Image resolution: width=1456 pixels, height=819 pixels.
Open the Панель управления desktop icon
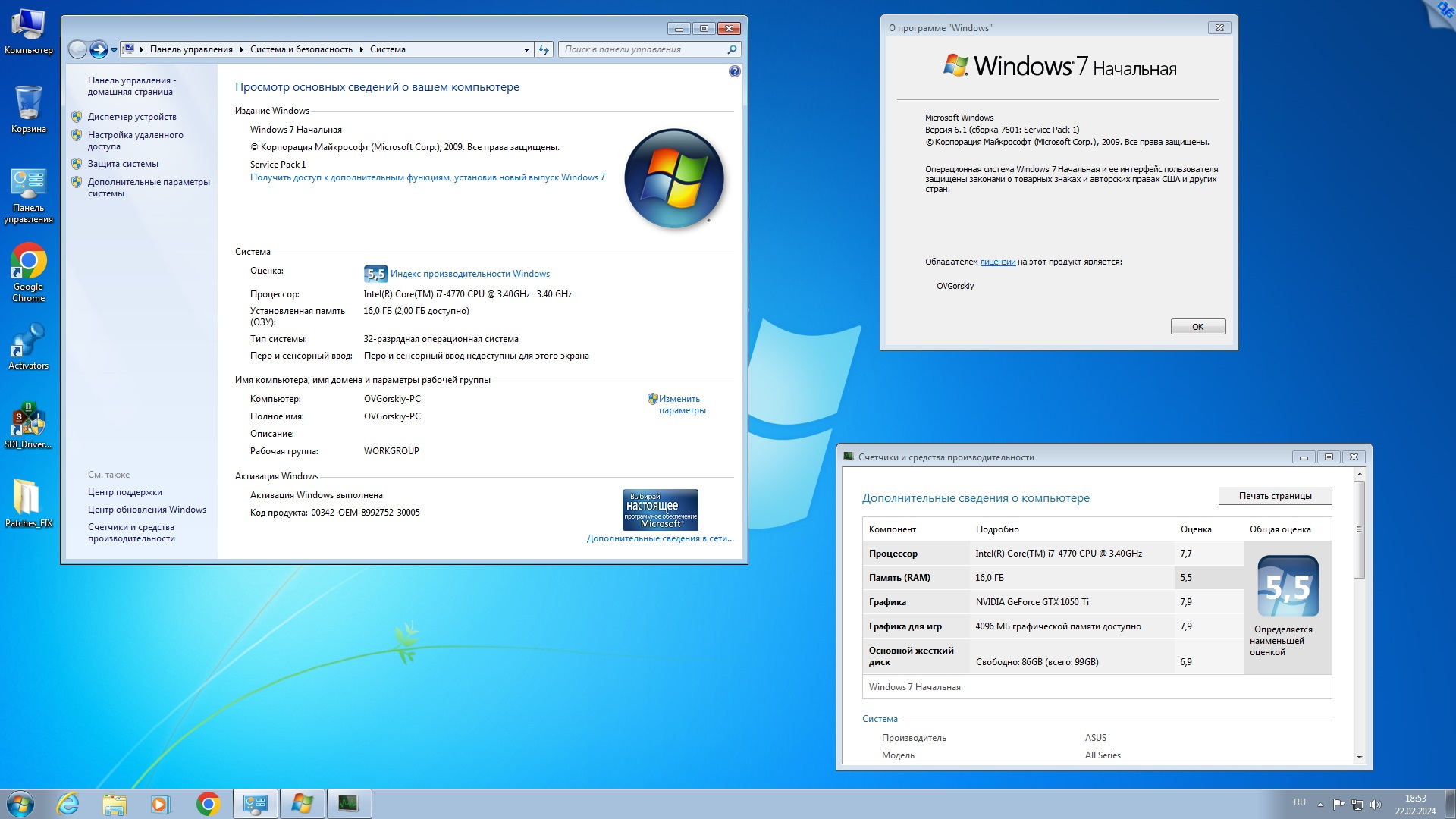point(29,196)
